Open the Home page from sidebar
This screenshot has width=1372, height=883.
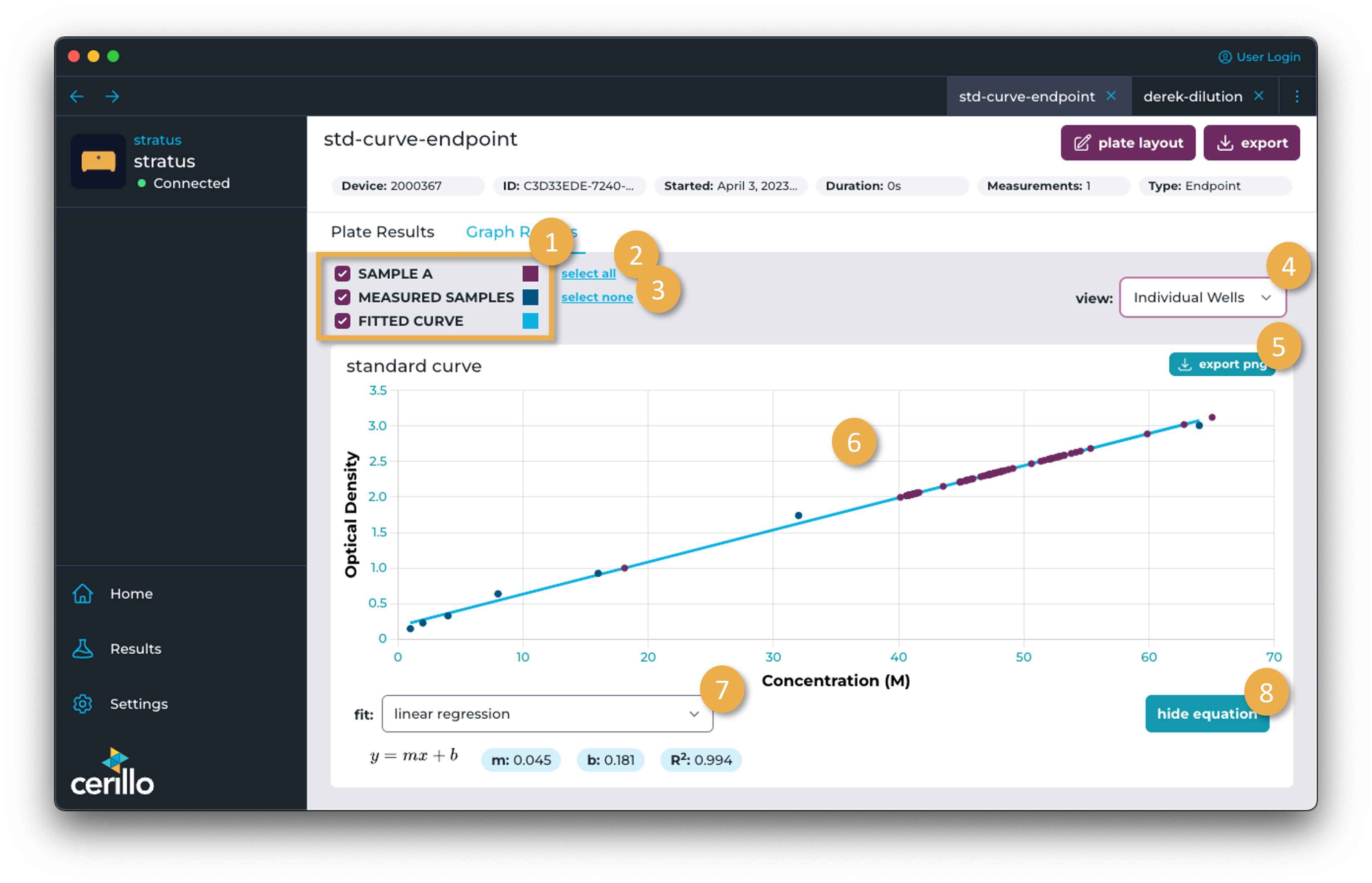pyautogui.click(x=82, y=593)
